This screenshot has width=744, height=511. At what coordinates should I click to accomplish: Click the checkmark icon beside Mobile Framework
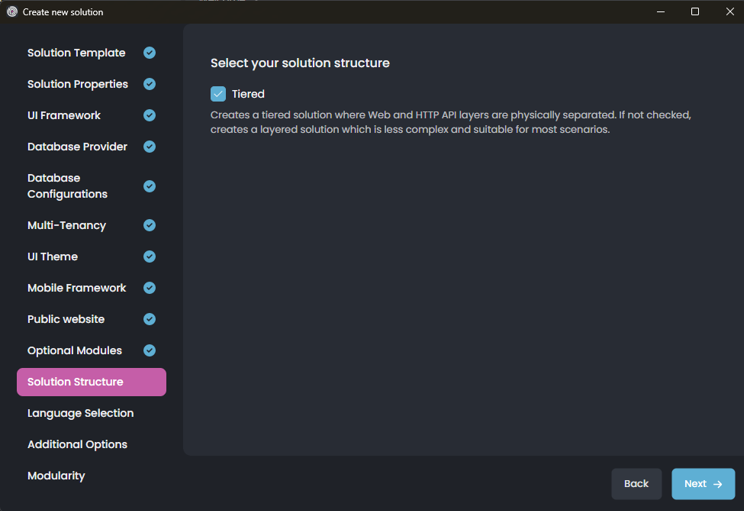point(149,288)
